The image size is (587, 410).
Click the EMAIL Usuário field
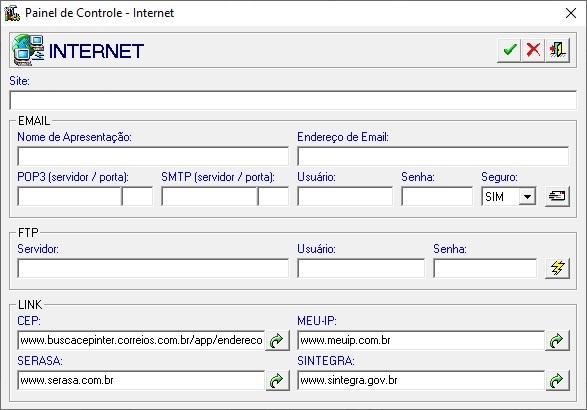345,196
